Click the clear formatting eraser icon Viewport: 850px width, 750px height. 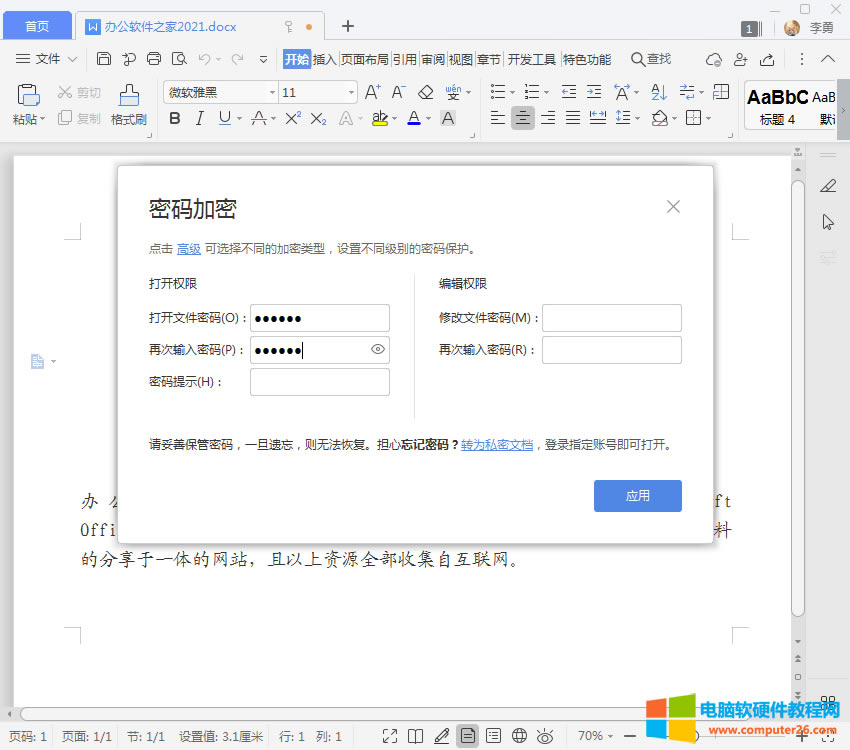click(x=425, y=93)
